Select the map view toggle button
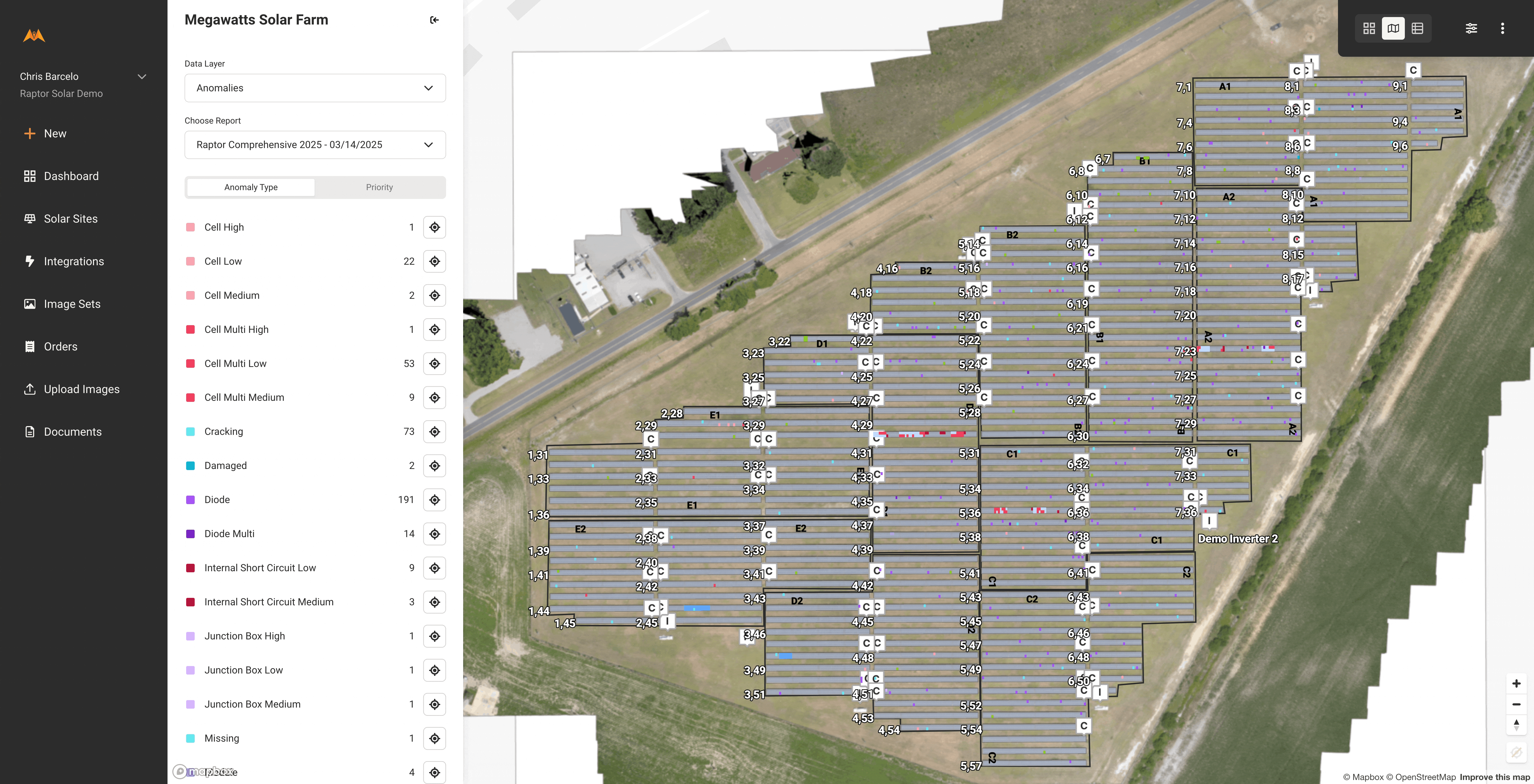 point(1393,28)
